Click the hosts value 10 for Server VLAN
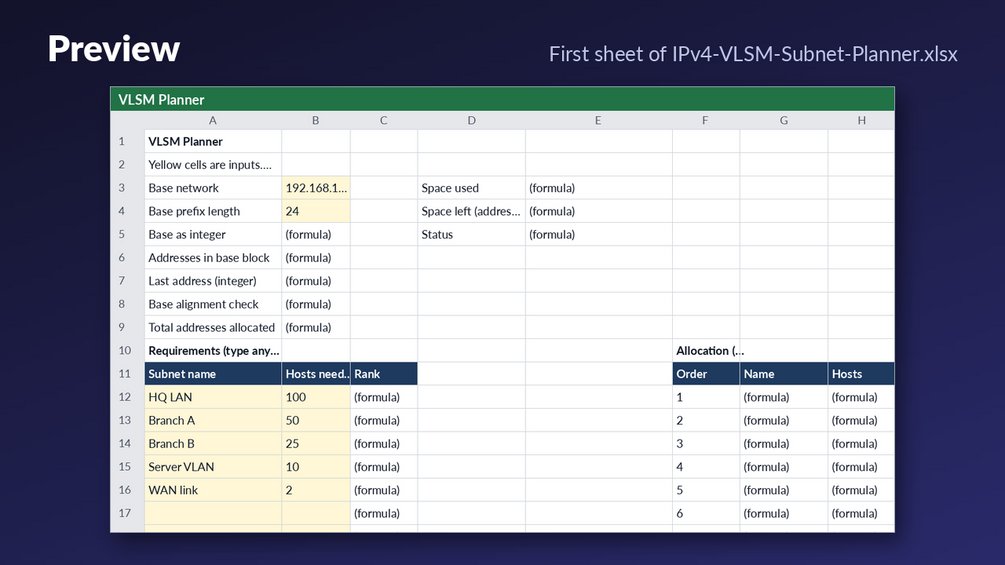The image size is (1005, 565). coord(316,467)
